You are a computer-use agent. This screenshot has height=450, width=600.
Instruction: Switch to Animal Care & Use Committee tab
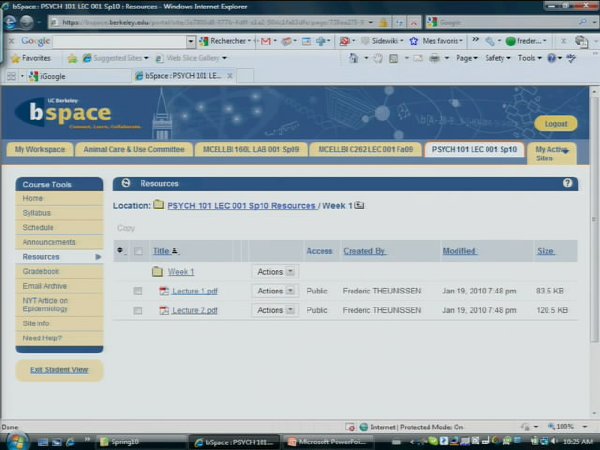(x=134, y=149)
